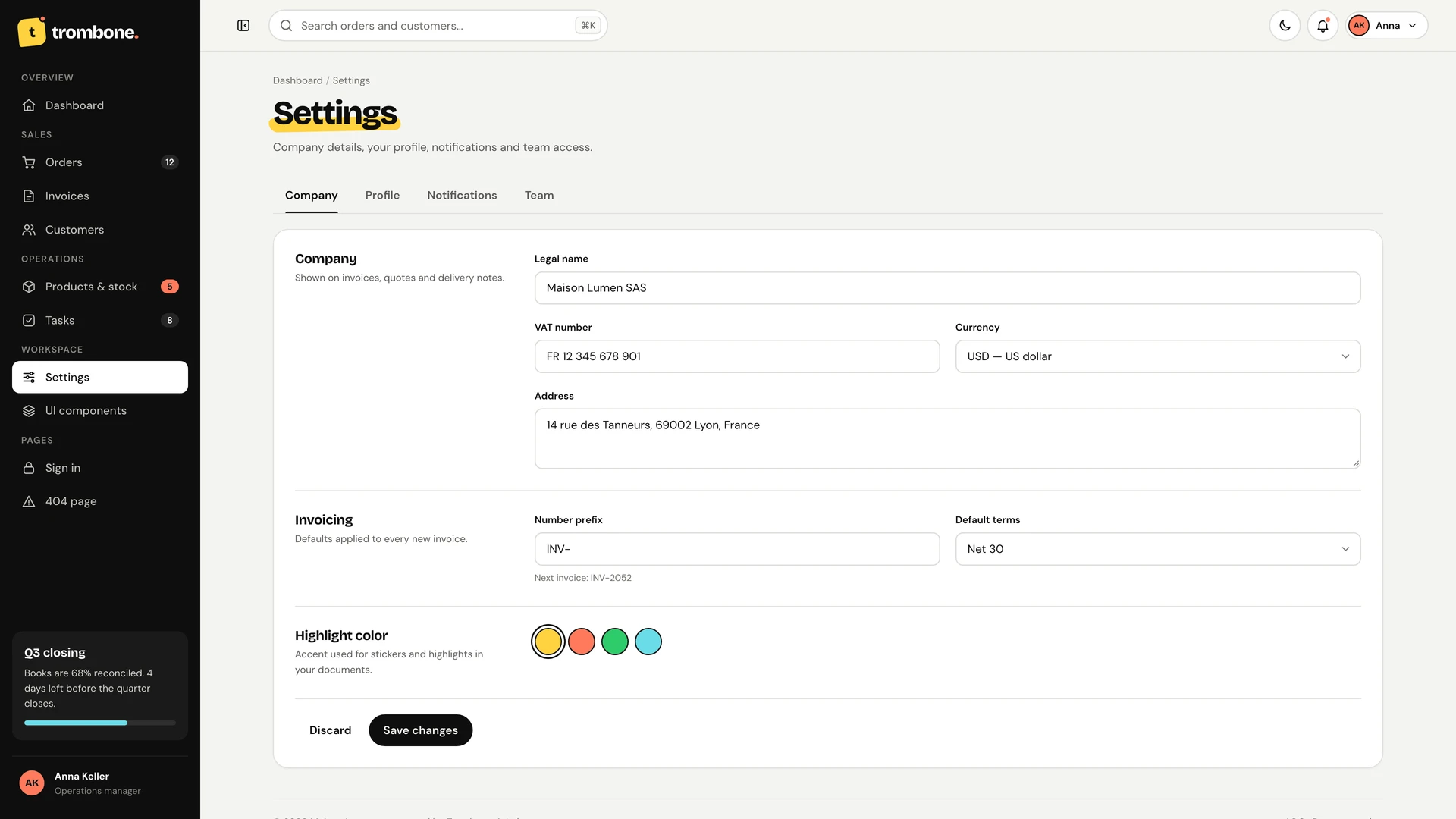Select the green highlight color swatch
Screen dimensions: 1456x819
click(x=615, y=642)
